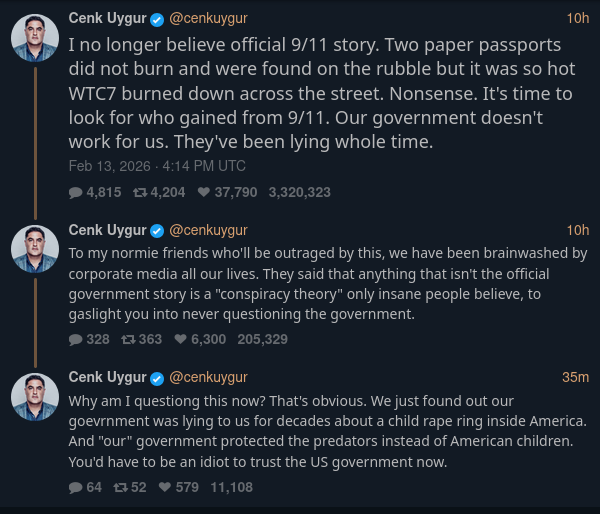The image size is (600, 514).
Task: Click the verified badge on first tweet
Action: [x=157, y=19]
